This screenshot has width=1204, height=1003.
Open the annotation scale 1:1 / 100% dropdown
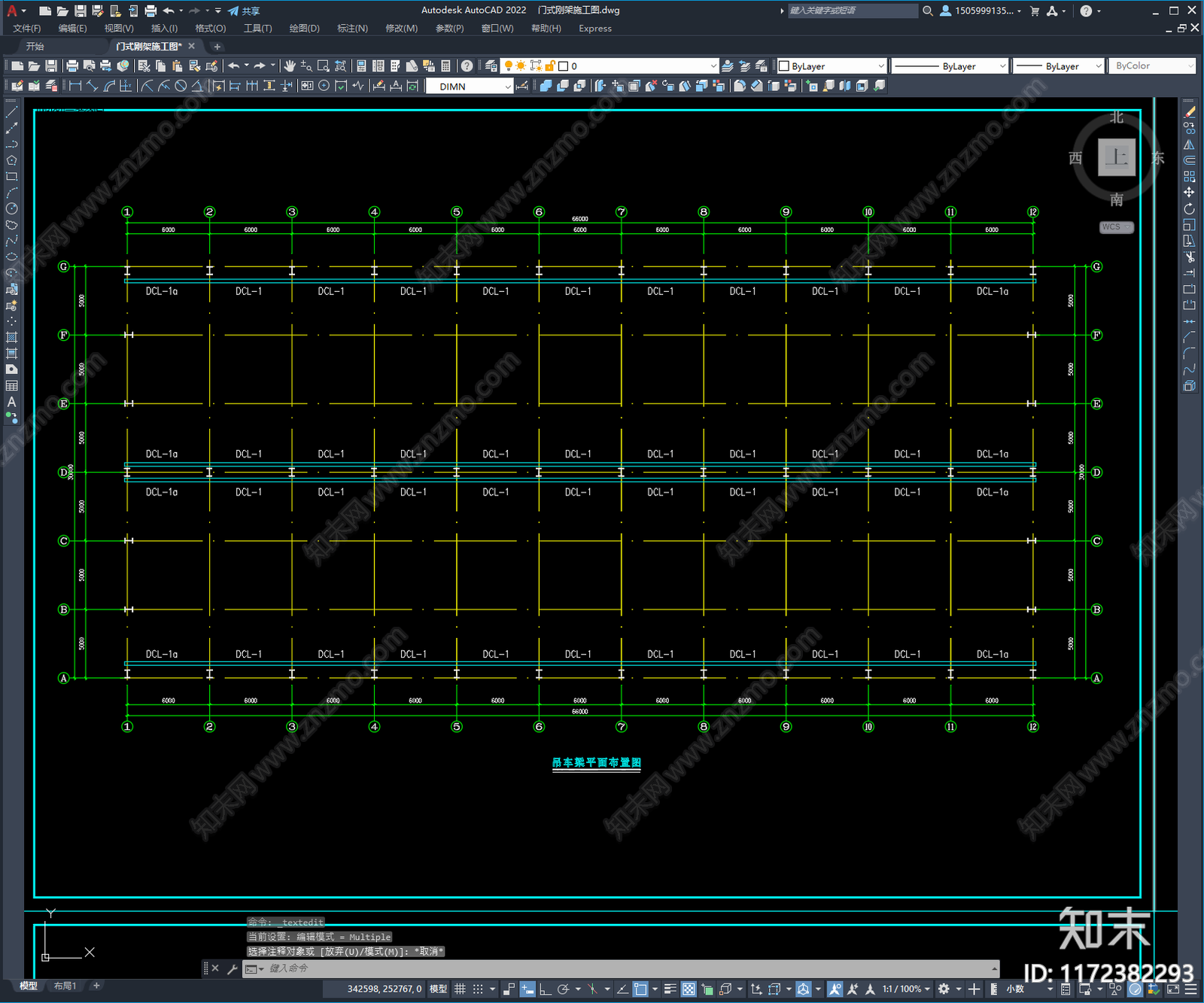[x=907, y=989]
